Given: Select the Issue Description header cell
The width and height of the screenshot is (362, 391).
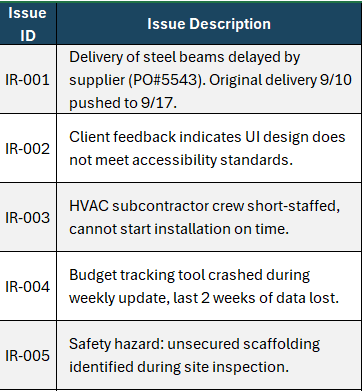Looking at the screenshot, I should coord(209,24).
